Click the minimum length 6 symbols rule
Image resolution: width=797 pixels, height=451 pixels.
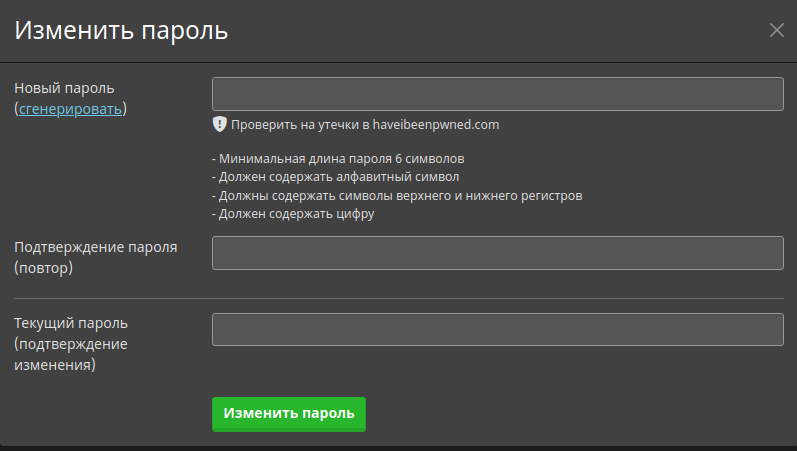click(x=338, y=159)
